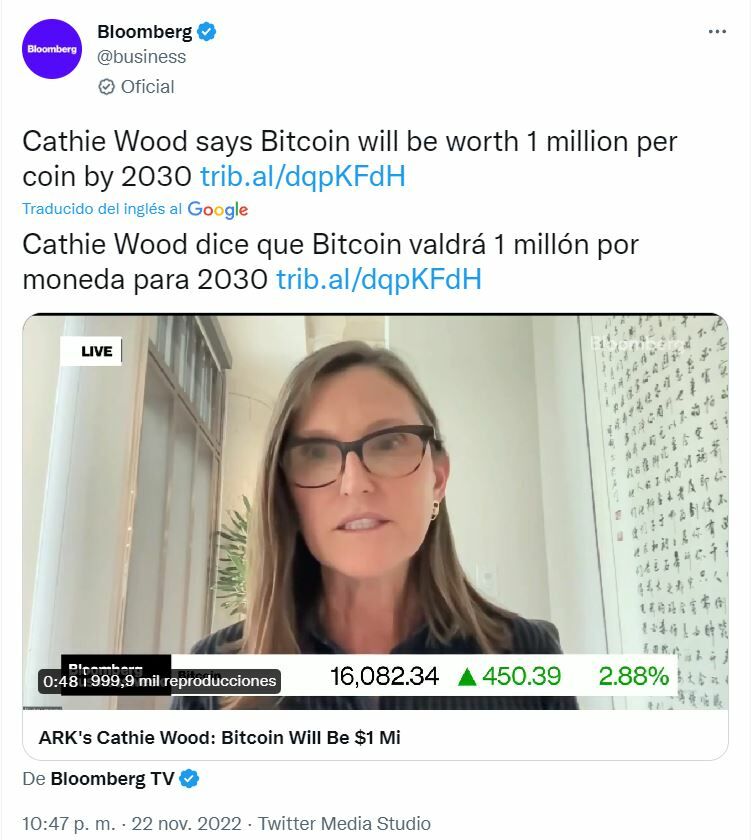Viewport: 751px width, 840px height.
Task: Click the Twitter Media Studio source label
Action: [x=344, y=823]
